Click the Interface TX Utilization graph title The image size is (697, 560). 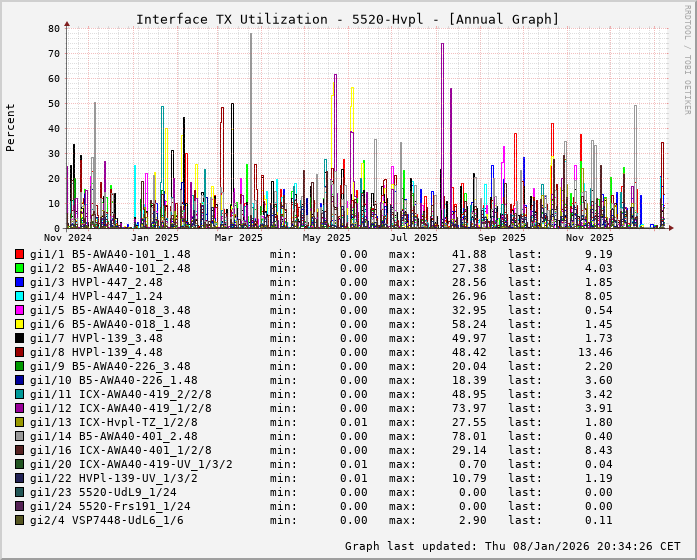(347, 19)
